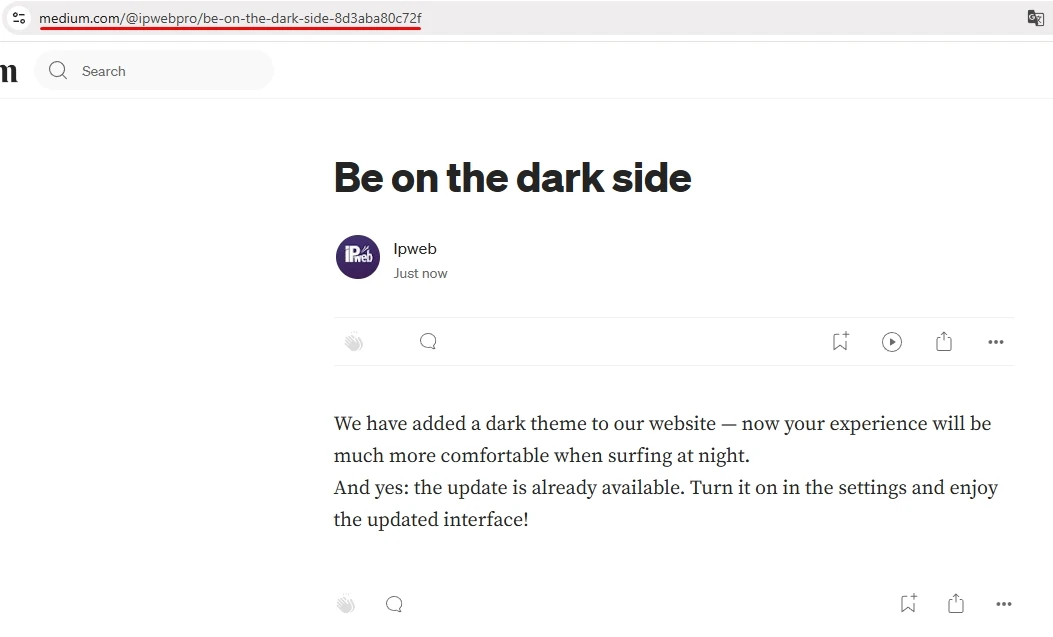Click the translate page icon in address bar
Image resolution: width=1053 pixels, height=637 pixels.
(x=1035, y=18)
